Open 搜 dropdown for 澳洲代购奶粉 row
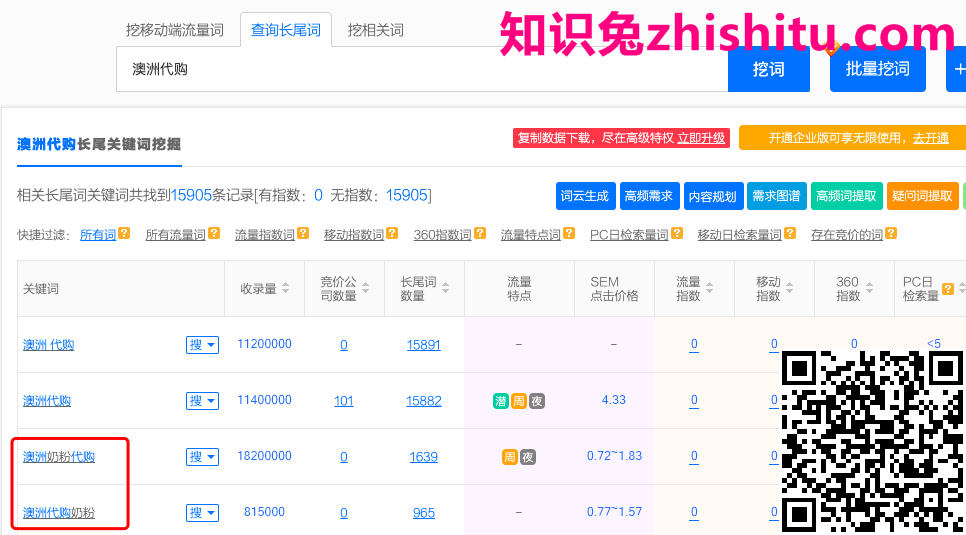The image size is (966, 535). (x=203, y=512)
